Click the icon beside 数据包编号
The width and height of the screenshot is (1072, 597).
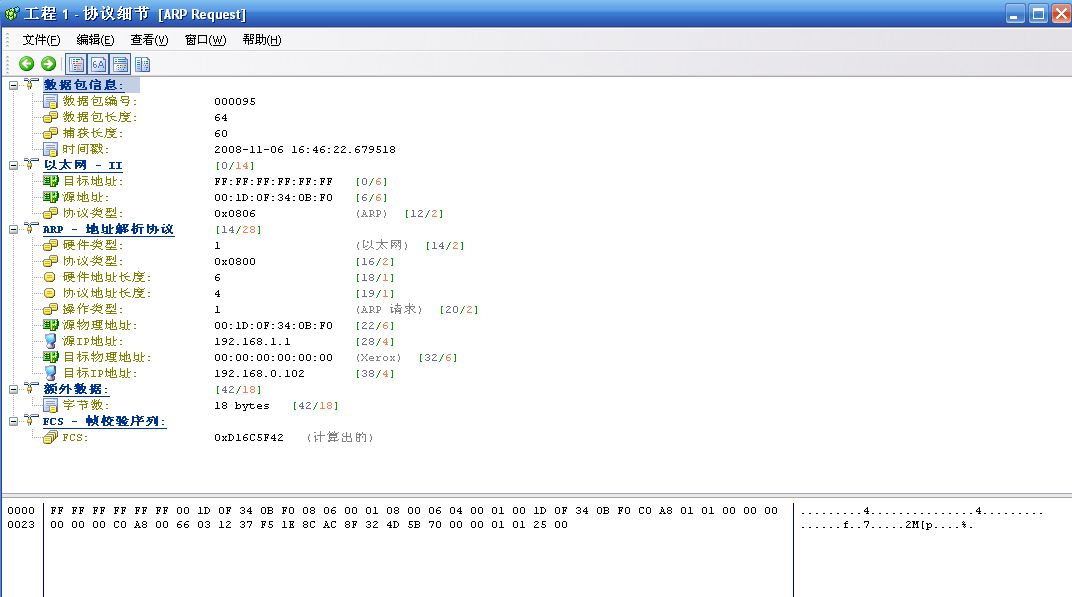51,101
